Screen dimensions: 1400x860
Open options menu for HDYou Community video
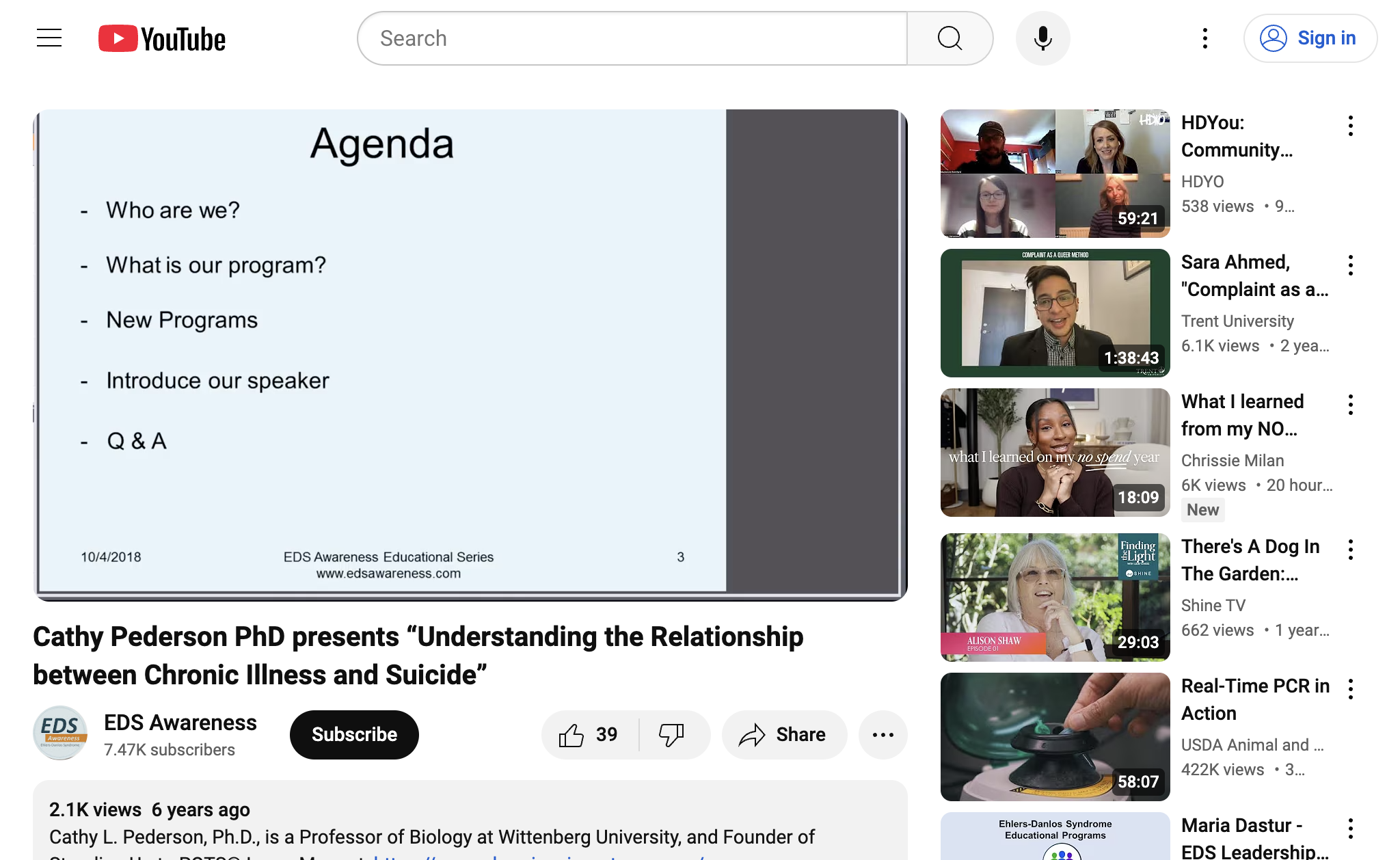click(1351, 126)
